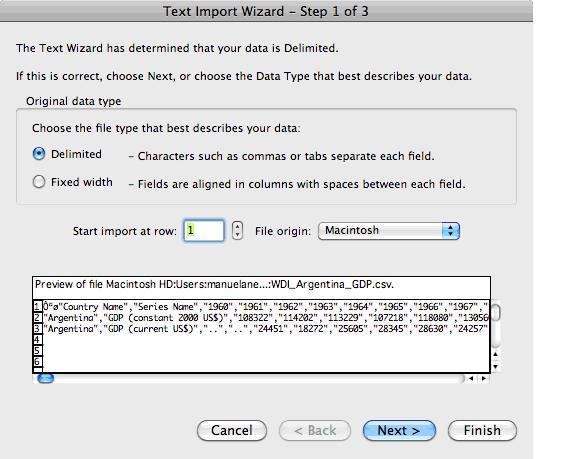Click the row number 3 marker in preview

[x=38, y=329]
